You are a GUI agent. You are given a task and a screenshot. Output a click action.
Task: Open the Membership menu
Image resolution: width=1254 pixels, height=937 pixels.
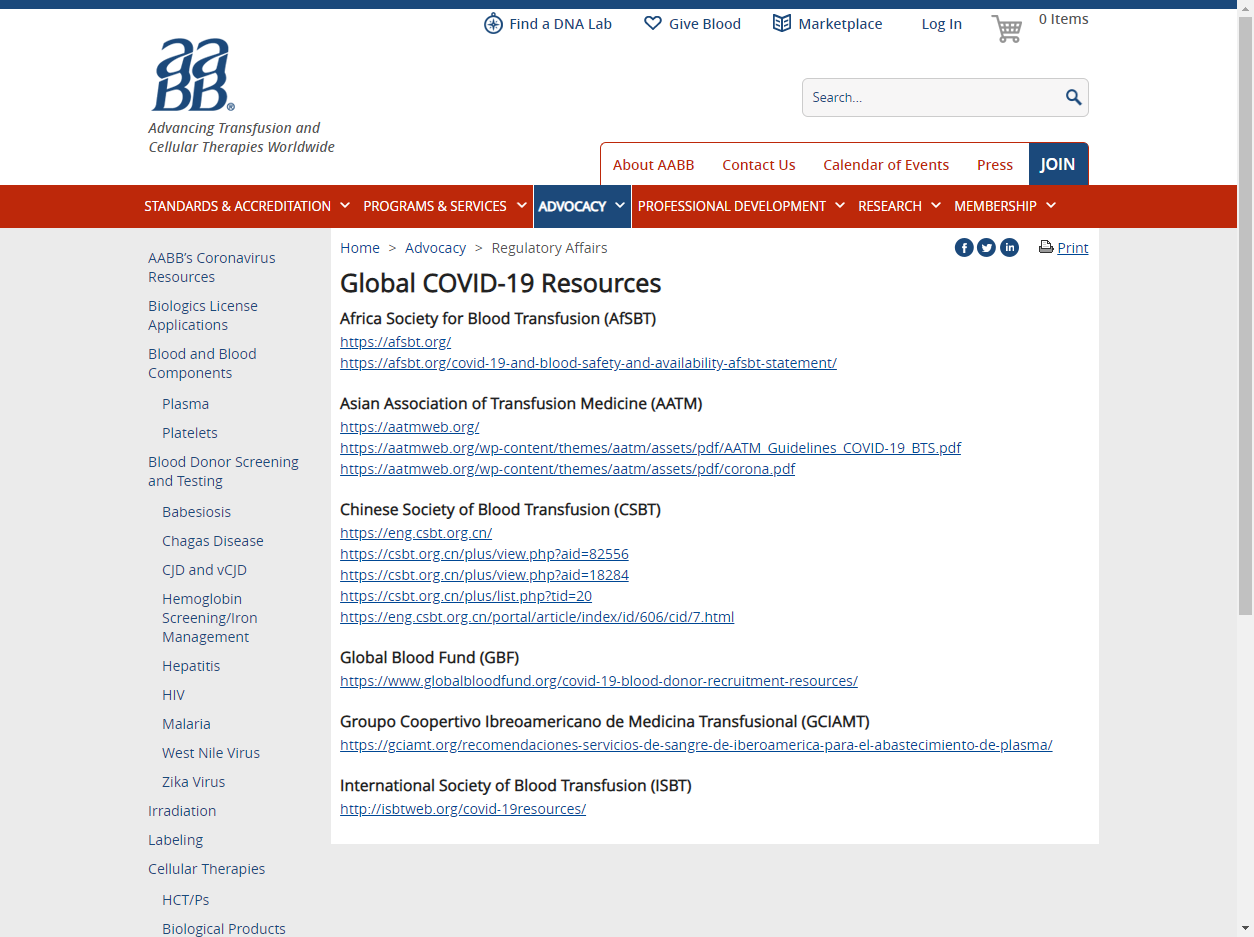pos(995,206)
